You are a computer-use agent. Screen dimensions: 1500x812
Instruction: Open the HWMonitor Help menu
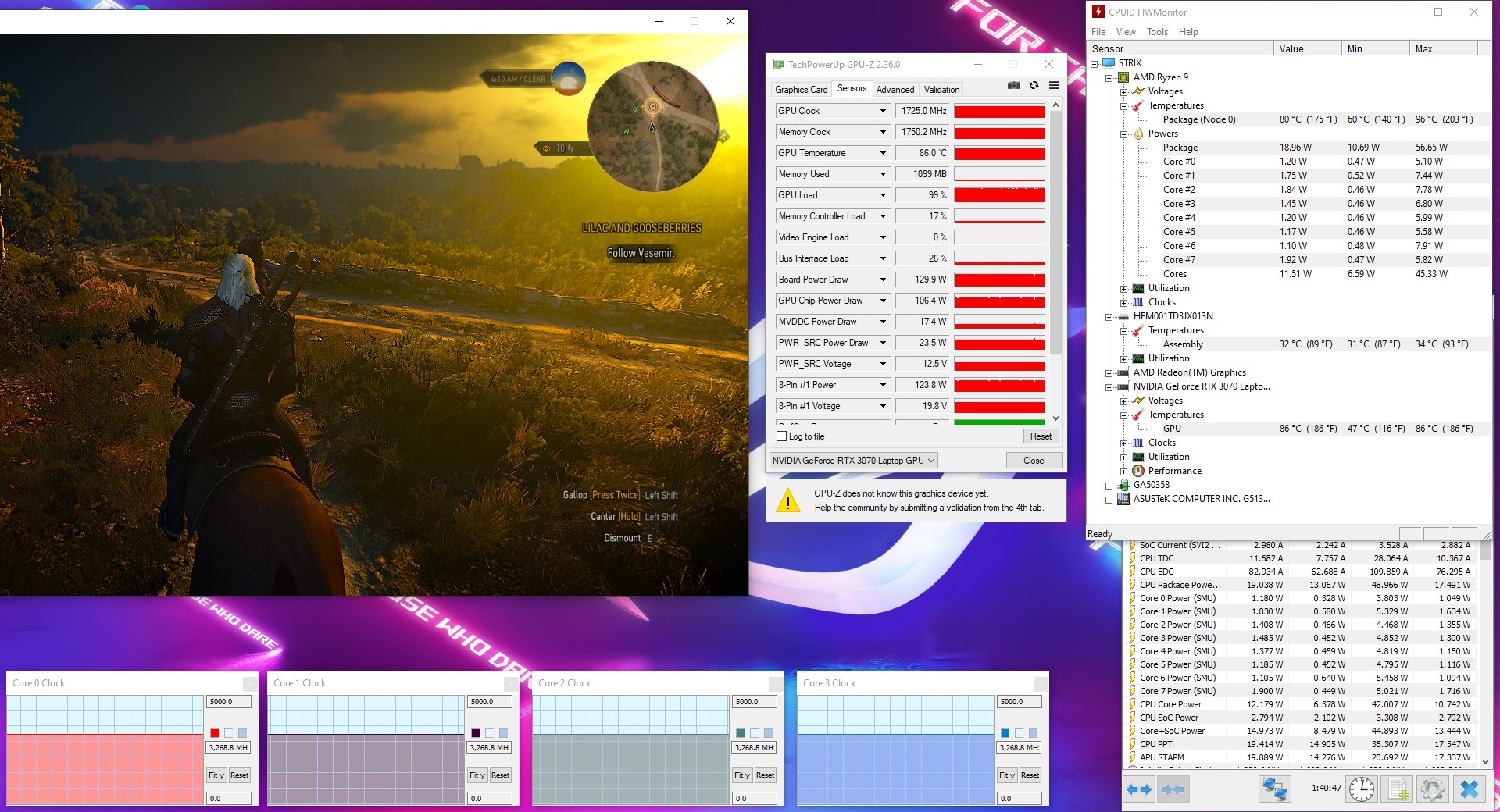point(1188,32)
